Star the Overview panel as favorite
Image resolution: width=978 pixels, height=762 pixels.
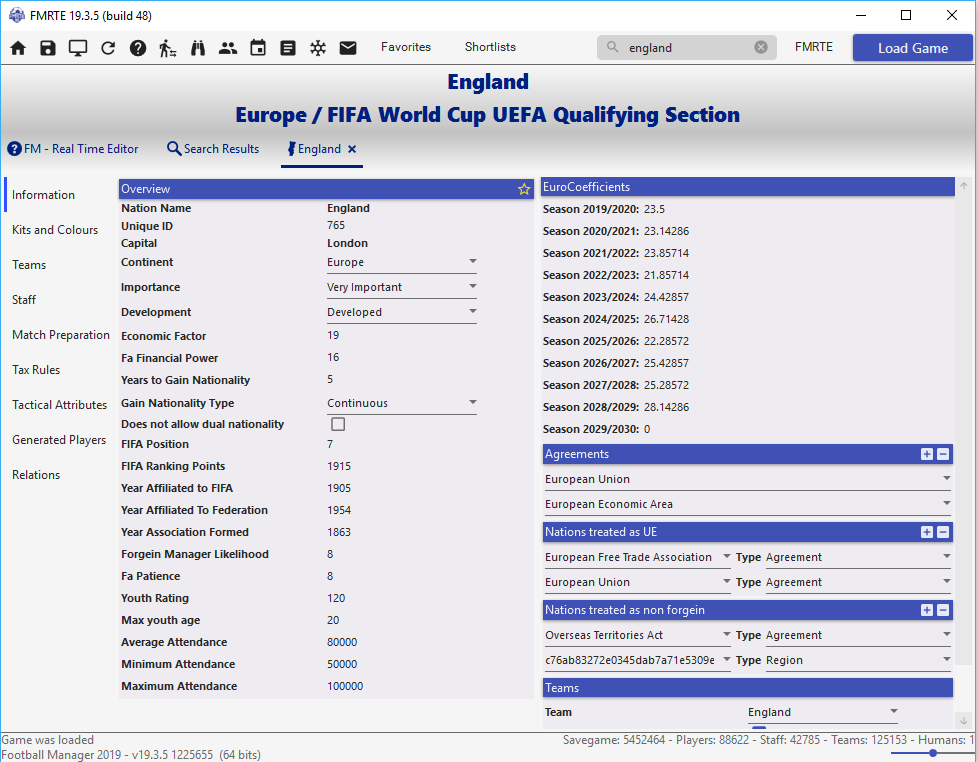(524, 189)
